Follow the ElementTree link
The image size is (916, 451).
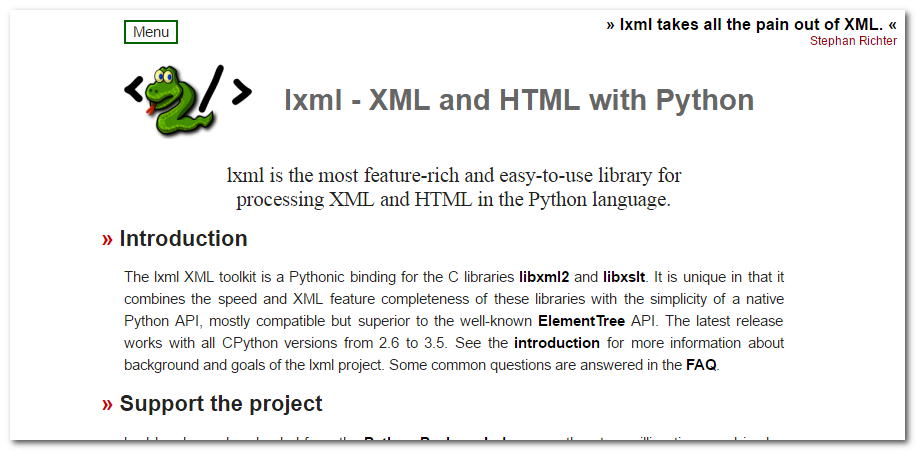(581, 321)
